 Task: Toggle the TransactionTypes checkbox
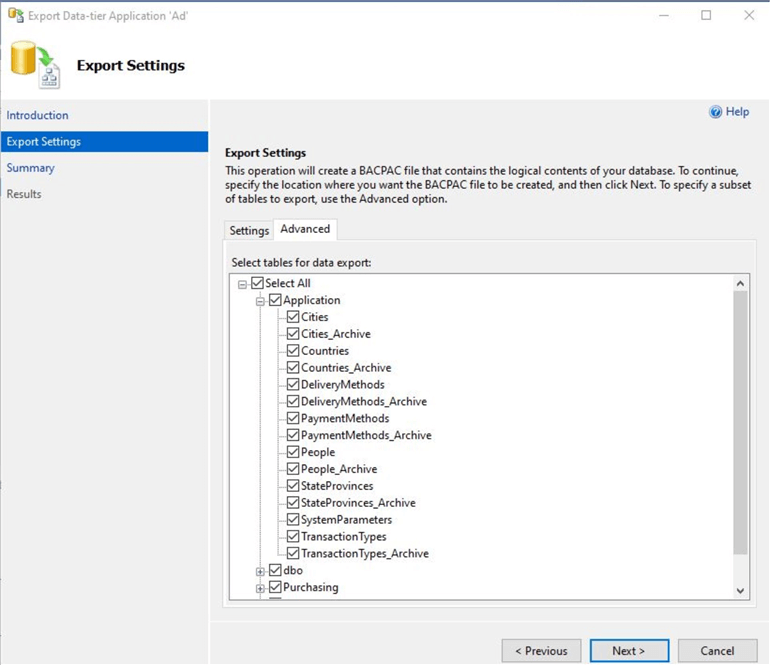point(293,537)
